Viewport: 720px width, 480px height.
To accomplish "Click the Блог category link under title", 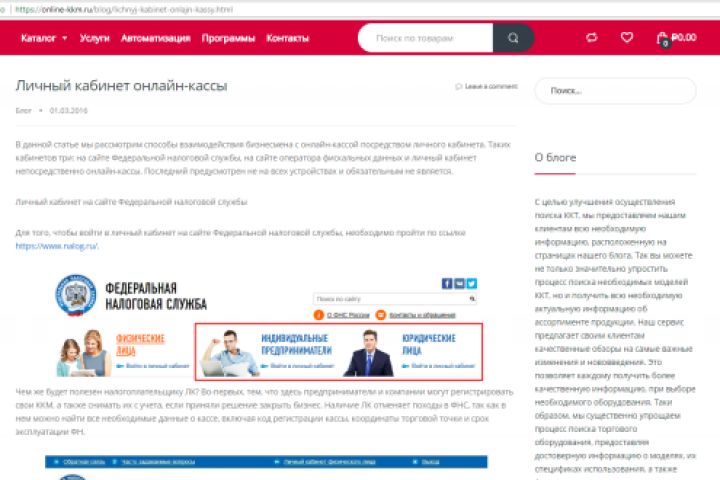I will pyautogui.click(x=23, y=110).
